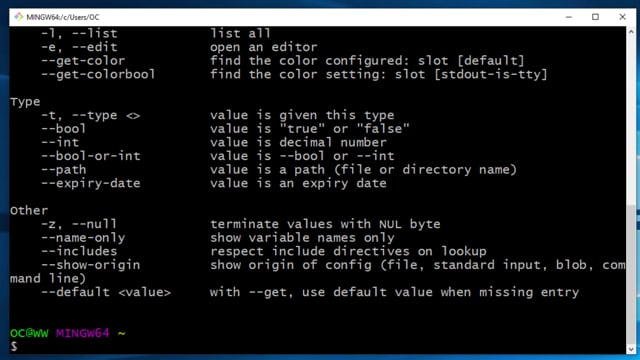This screenshot has width=640, height=360.
Task: Click the --get-colorbool option text
Action: tap(98, 74)
